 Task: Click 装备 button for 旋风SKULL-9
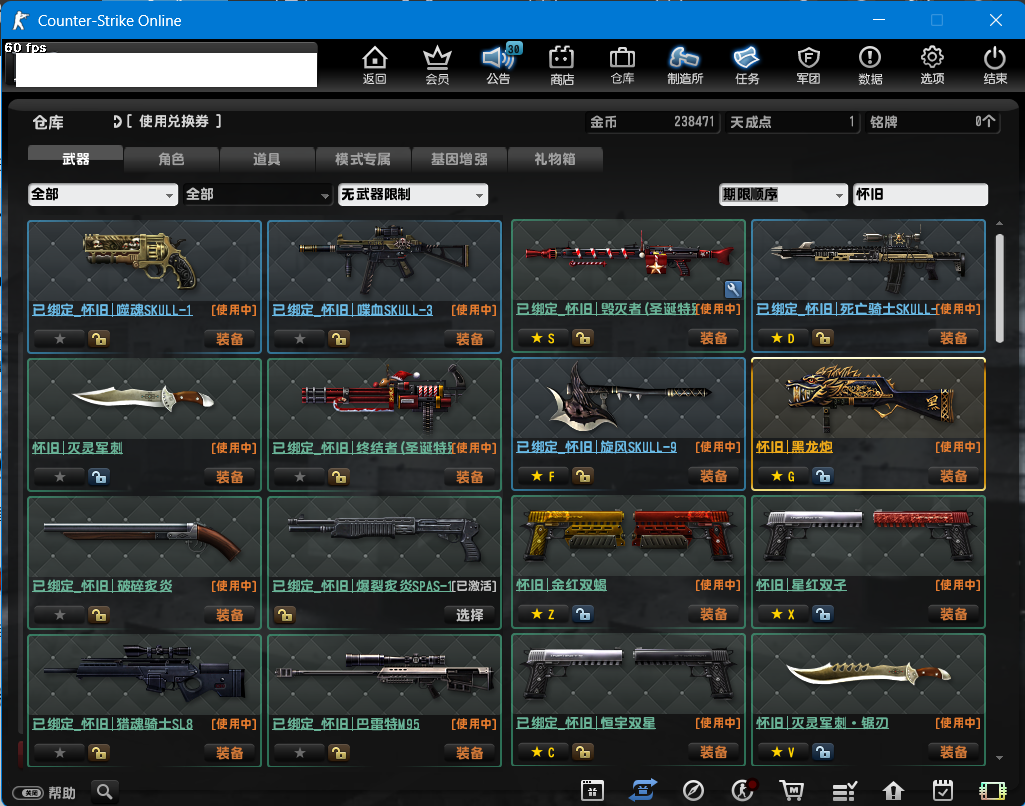pos(713,476)
